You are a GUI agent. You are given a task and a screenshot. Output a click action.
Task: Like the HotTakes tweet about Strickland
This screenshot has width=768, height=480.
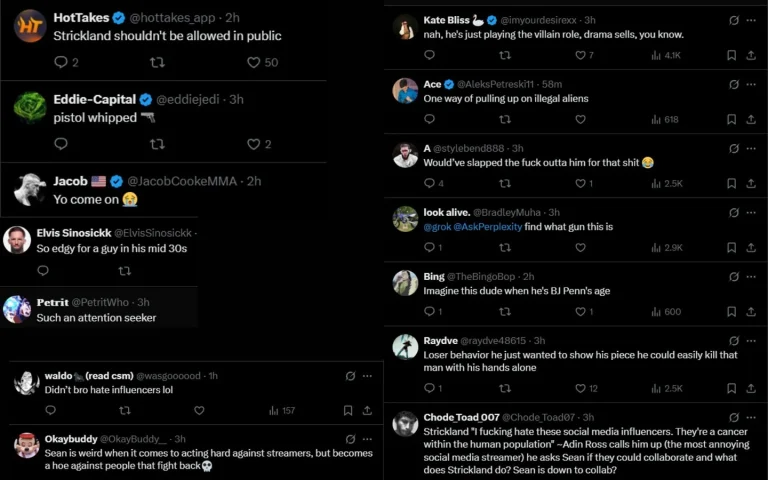pos(254,62)
